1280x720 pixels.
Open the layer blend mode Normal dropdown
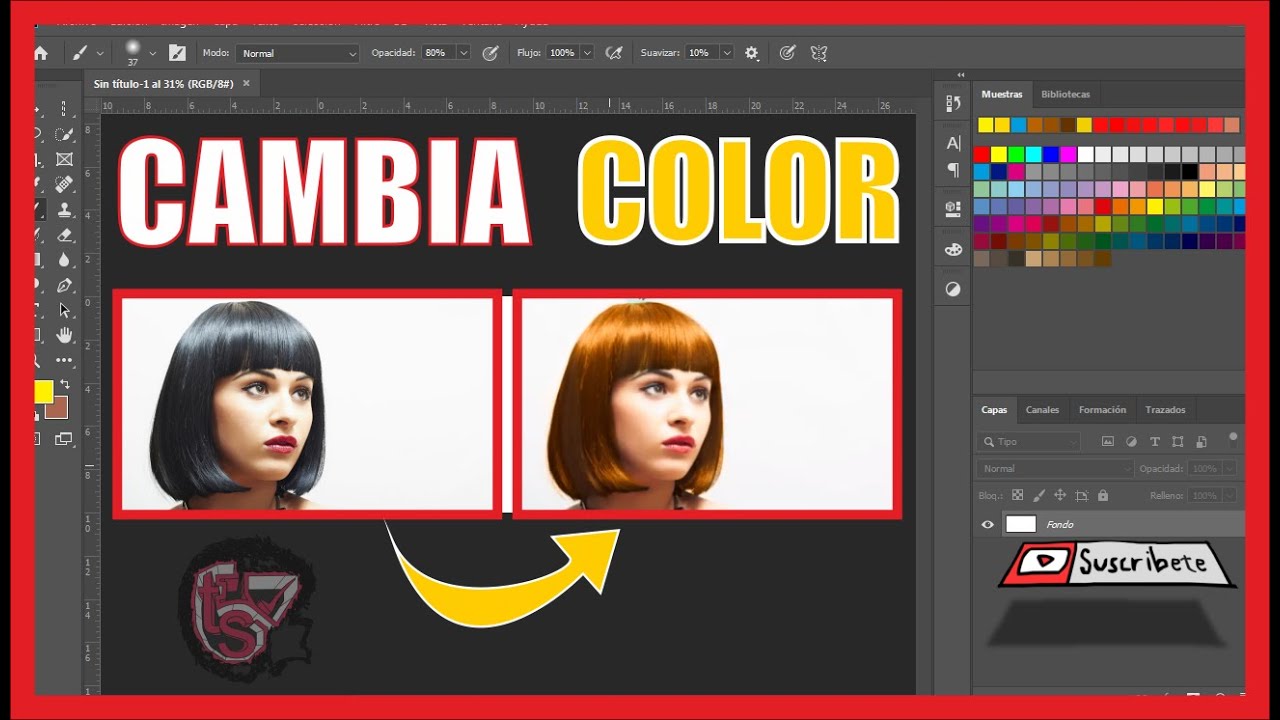pyautogui.click(x=1056, y=468)
